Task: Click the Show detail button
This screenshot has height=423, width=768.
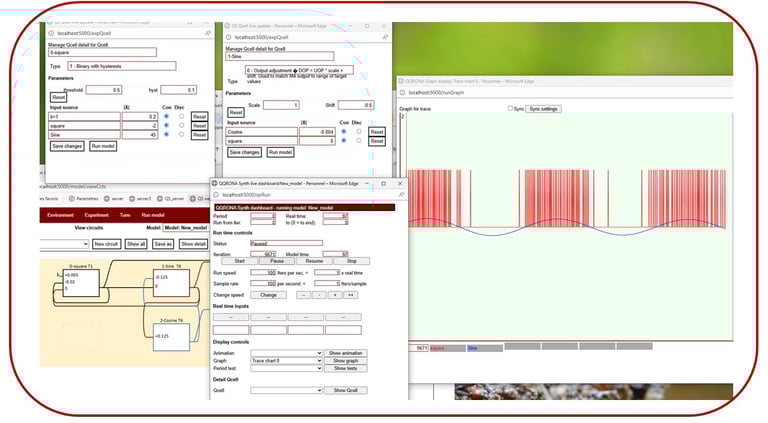Action: point(193,244)
